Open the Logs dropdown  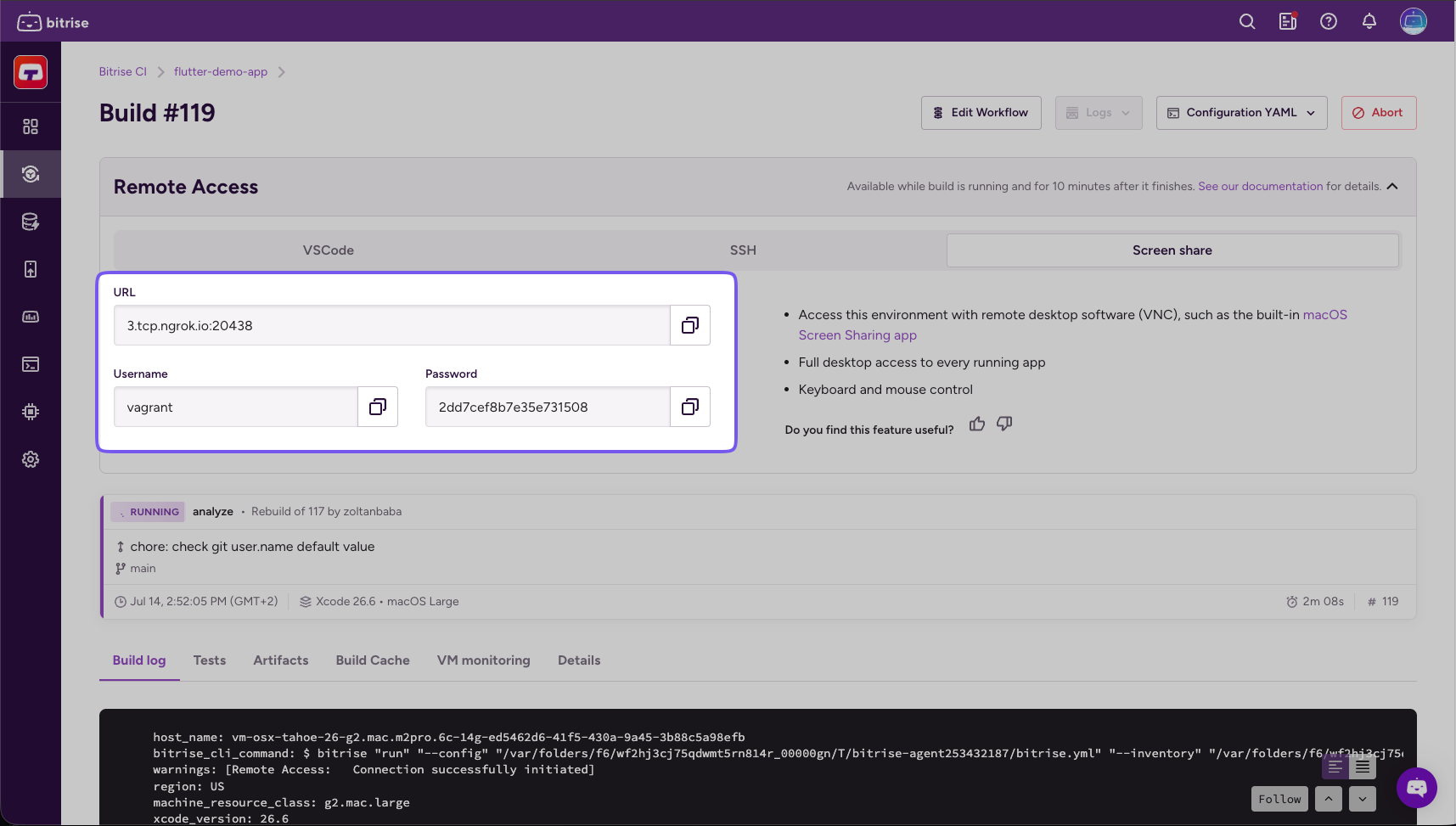[1099, 113]
